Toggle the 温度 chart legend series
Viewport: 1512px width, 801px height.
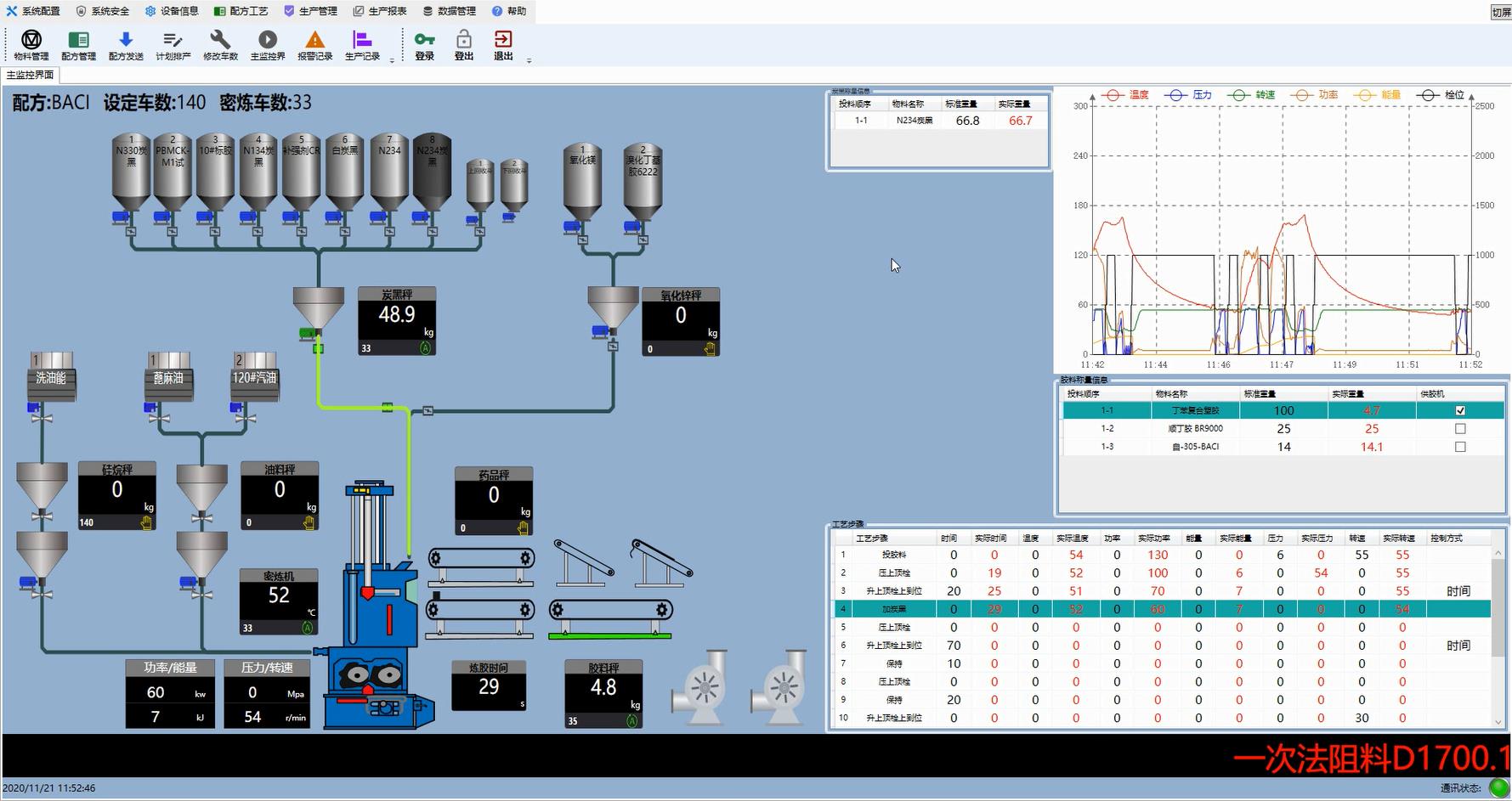point(1124,95)
